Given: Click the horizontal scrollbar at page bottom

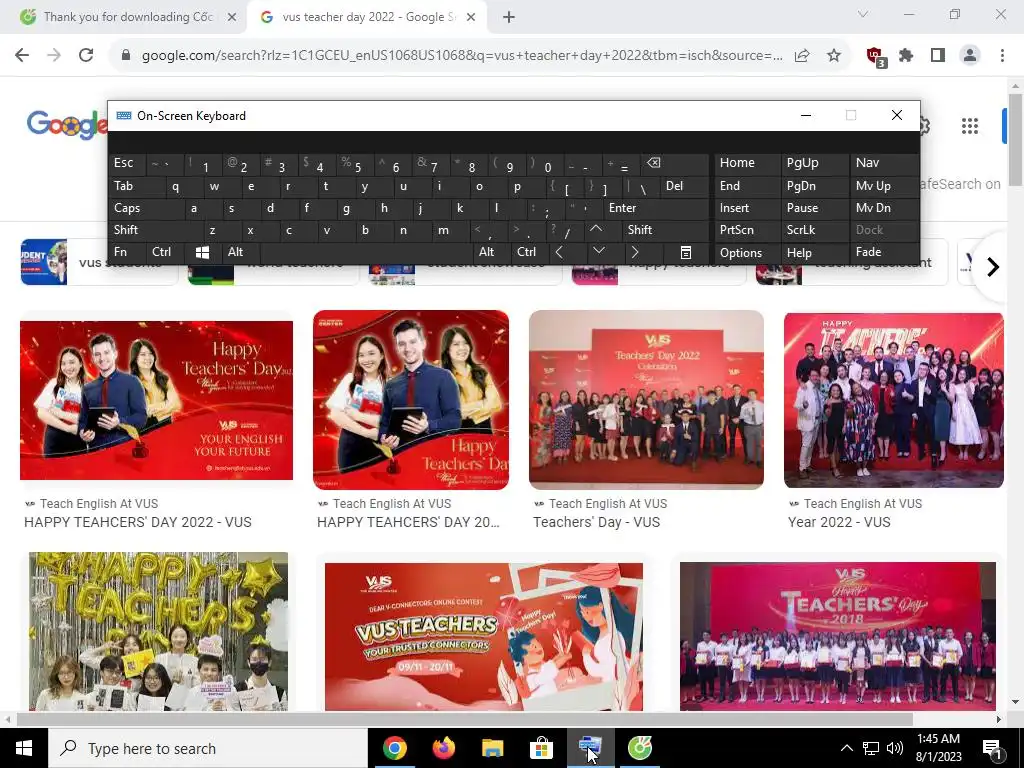Looking at the screenshot, I should pos(464,720).
